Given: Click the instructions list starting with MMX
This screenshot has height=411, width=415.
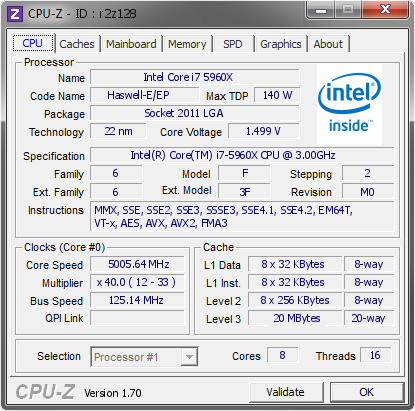Looking at the screenshot, I should pyautogui.click(x=242, y=216).
